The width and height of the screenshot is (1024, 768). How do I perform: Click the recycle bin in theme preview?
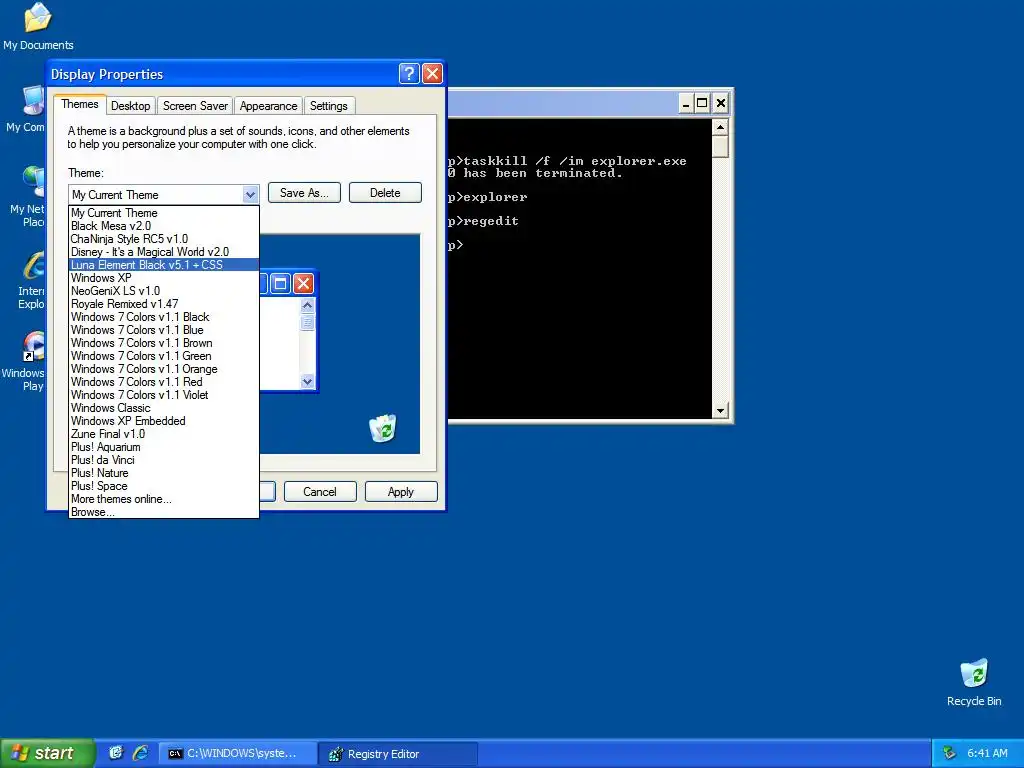click(x=383, y=428)
